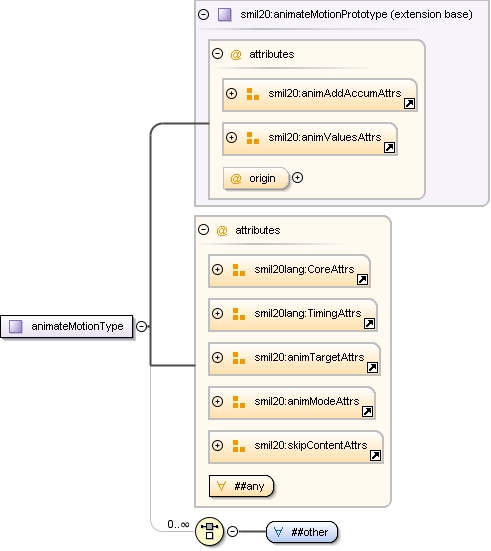This screenshot has height=551, width=491.
Task: Click the smil20:animModeAttrs label
Action: pyautogui.click(x=307, y=401)
